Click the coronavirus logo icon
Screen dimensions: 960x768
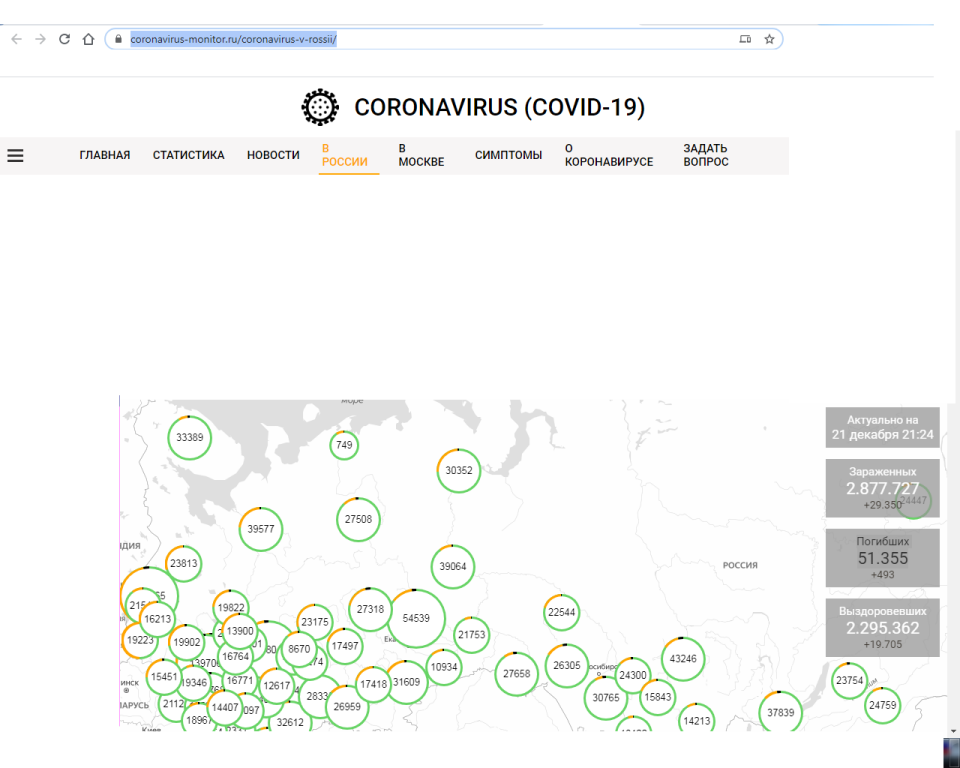pyautogui.click(x=320, y=107)
